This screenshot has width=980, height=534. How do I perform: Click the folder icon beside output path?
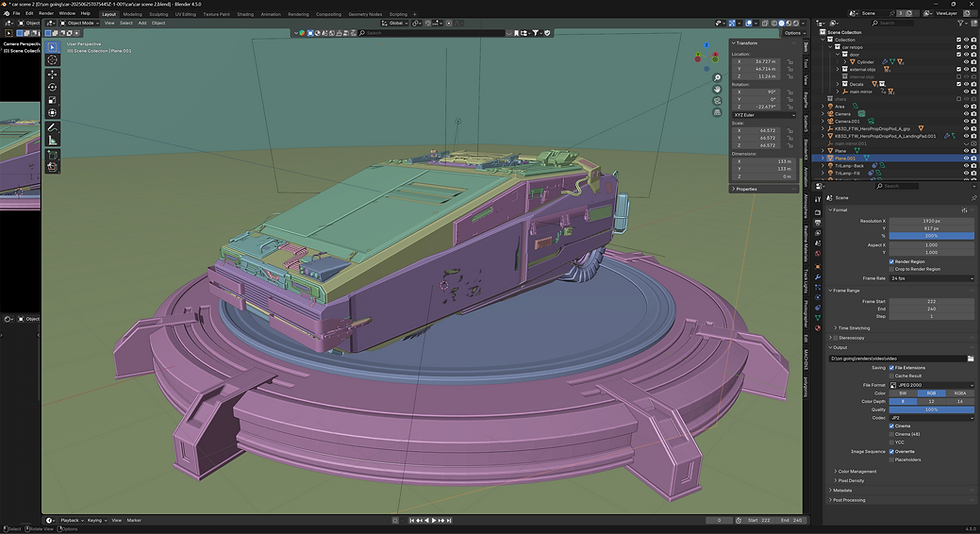pyautogui.click(x=970, y=358)
